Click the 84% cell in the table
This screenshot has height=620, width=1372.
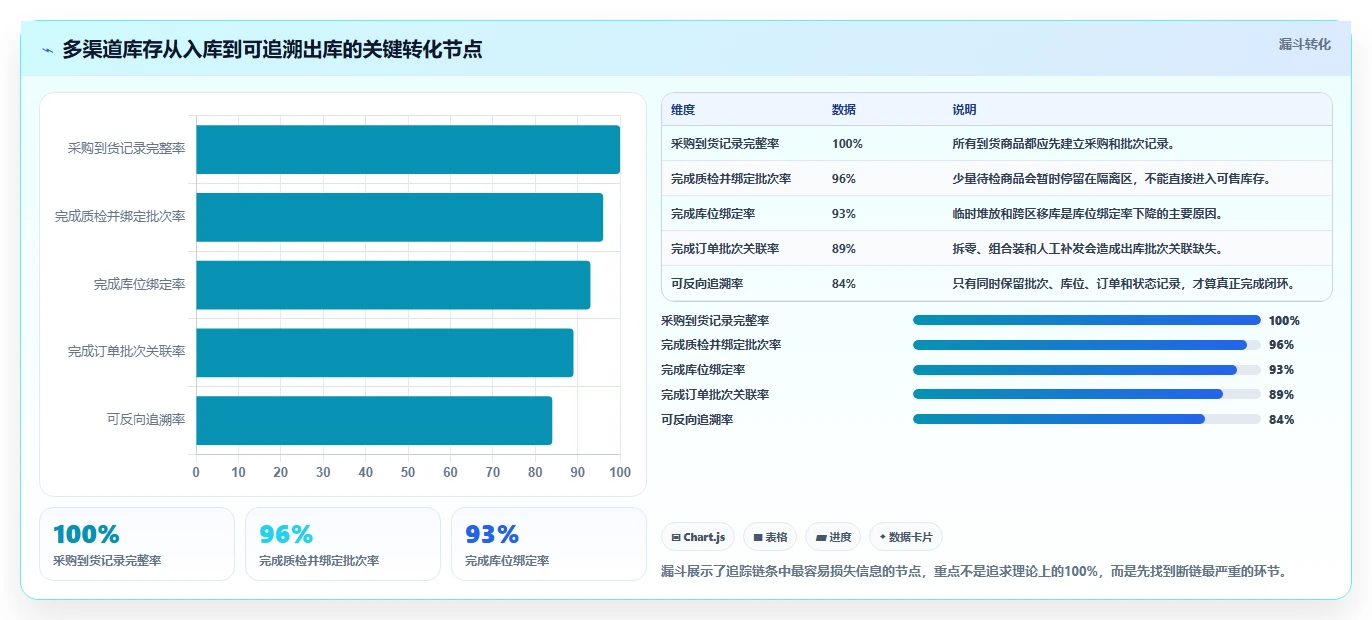(x=844, y=284)
